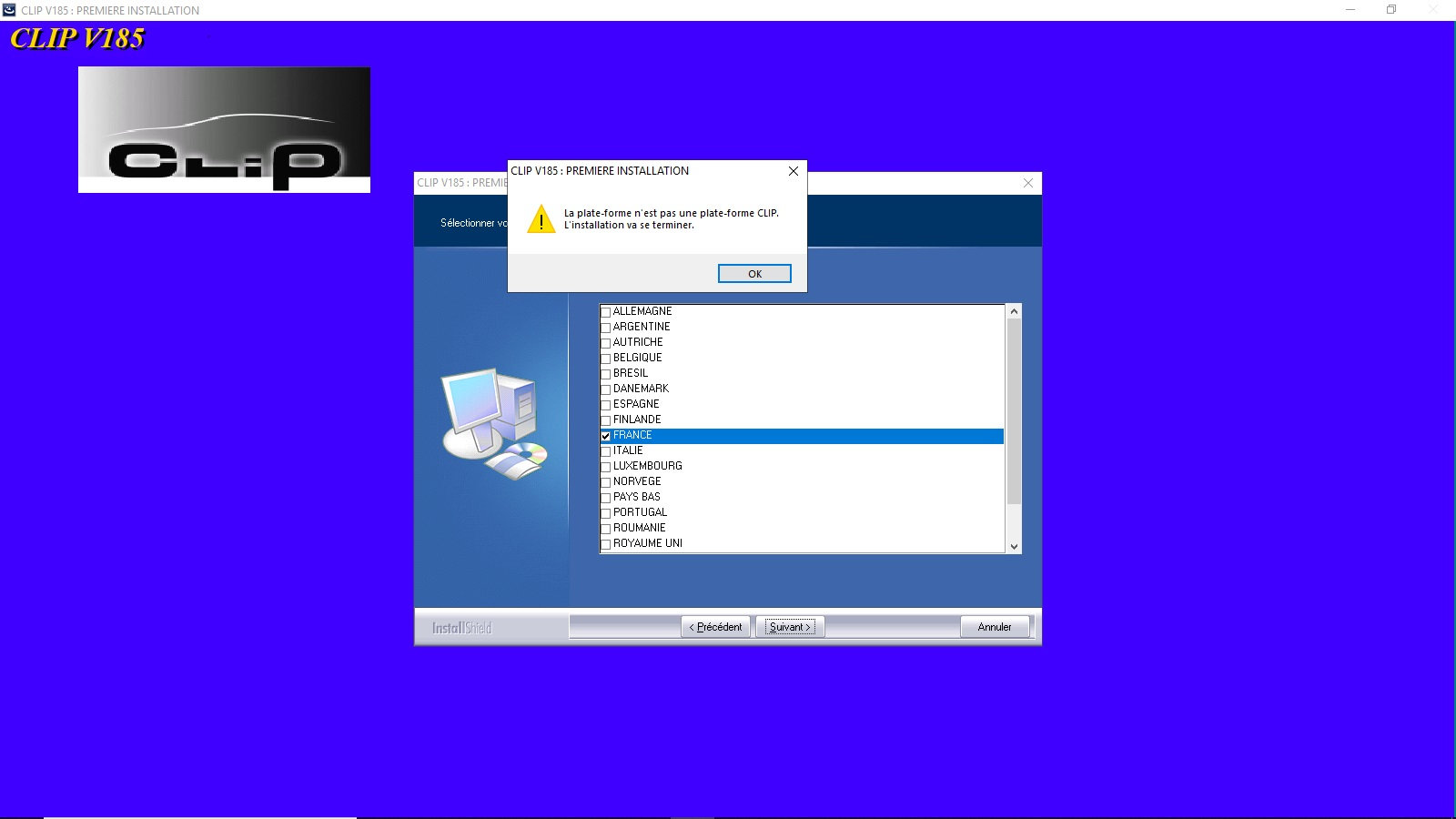Tick the BRESIL checkbox
Screen dimensions: 1456x819
[606, 374]
